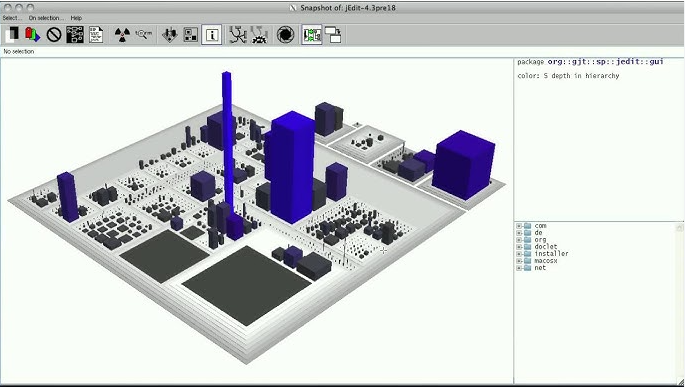Click the magnifying glass search icon

pos(143,34)
